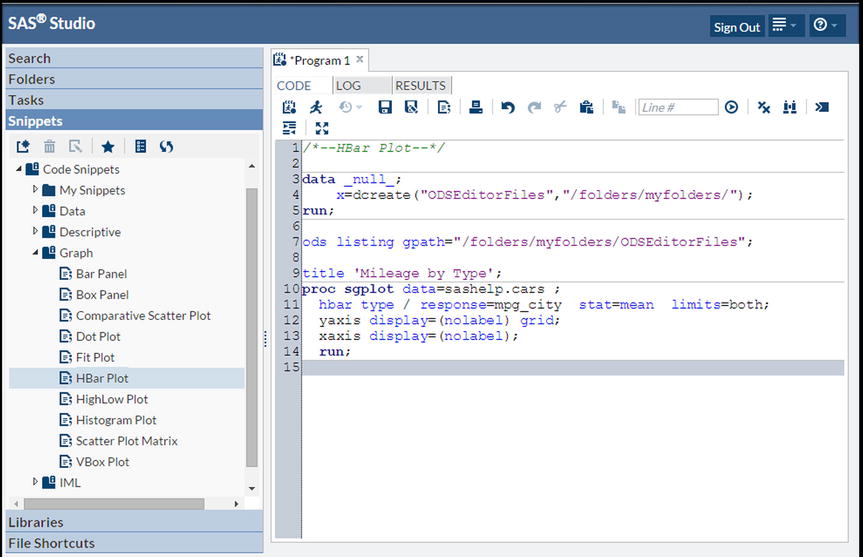Image resolution: width=863 pixels, height=557 pixels.
Task: Click the scroll down arrow in snippets tree
Action: click(252, 488)
